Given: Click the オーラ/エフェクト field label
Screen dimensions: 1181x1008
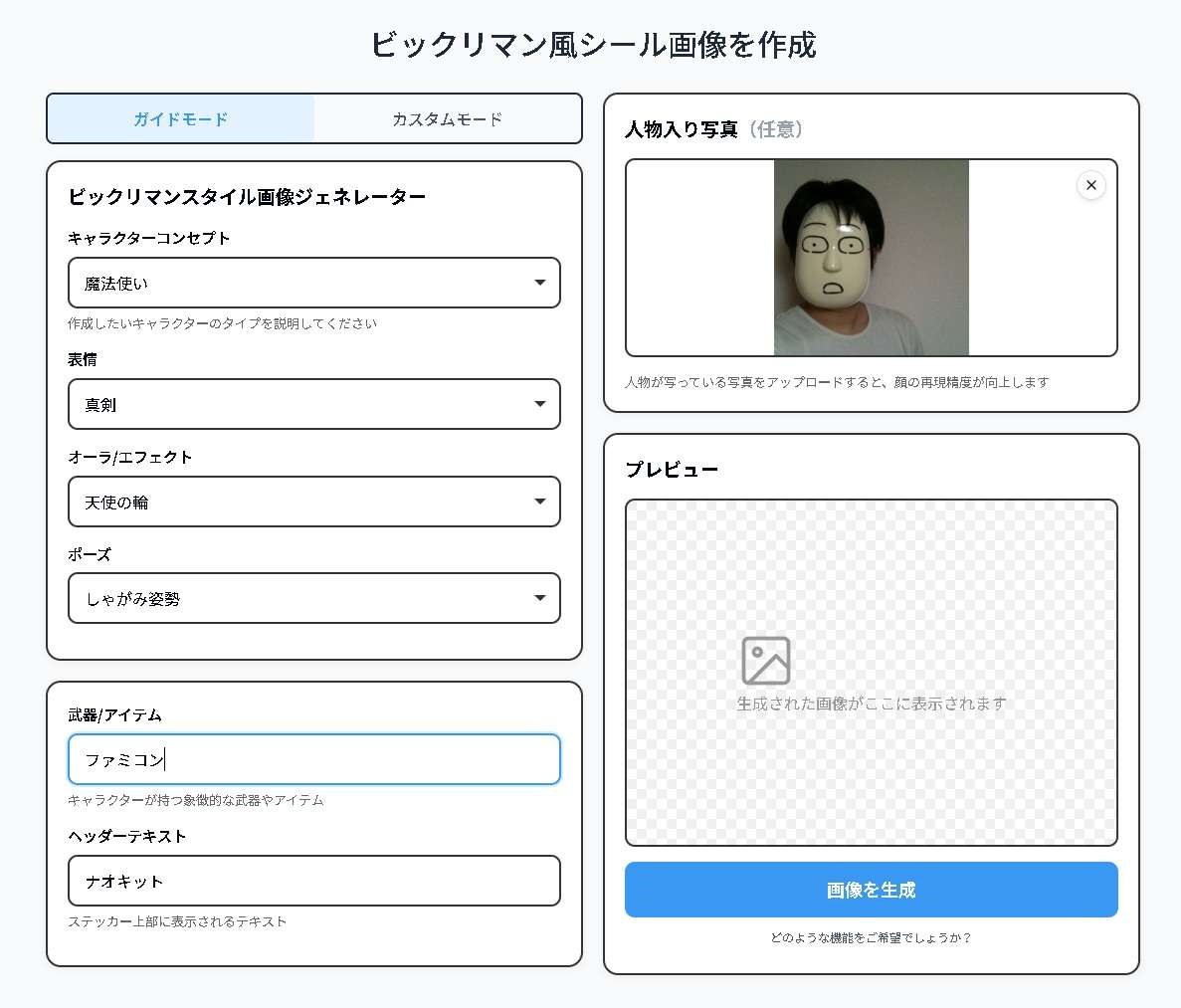Looking at the screenshot, I should coord(130,457).
